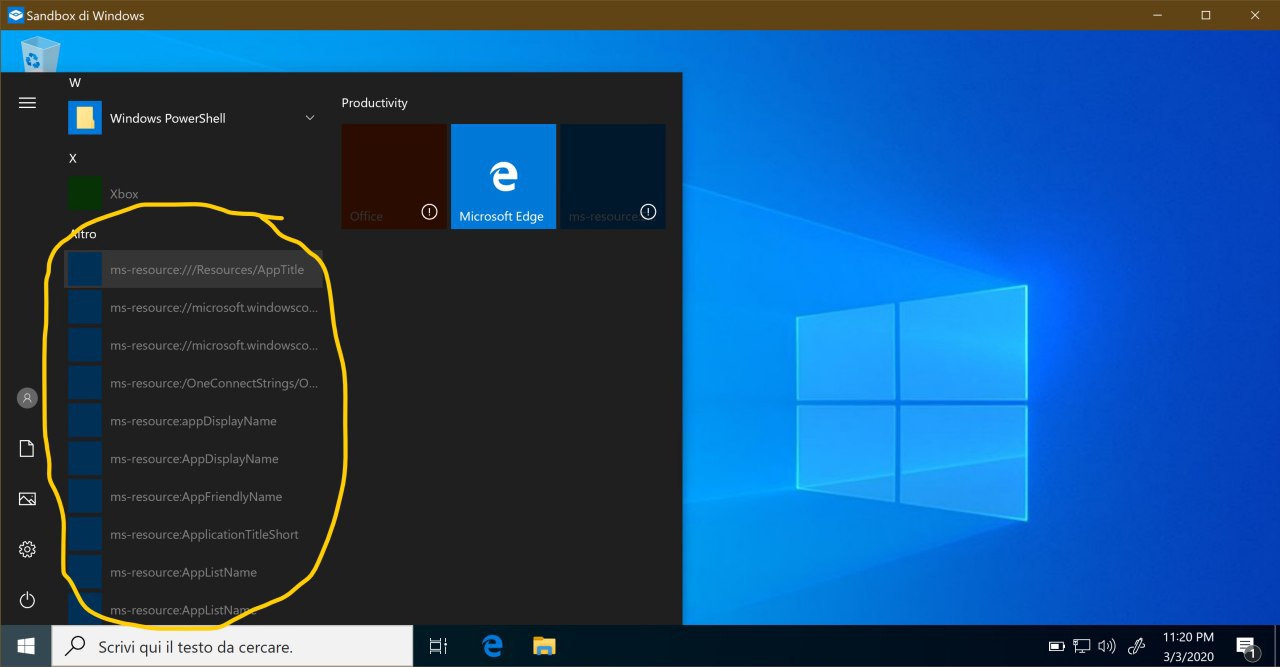The height and width of the screenshot is (667, 1280).
Task: Click the Altro group header
Action: [83, 234]
